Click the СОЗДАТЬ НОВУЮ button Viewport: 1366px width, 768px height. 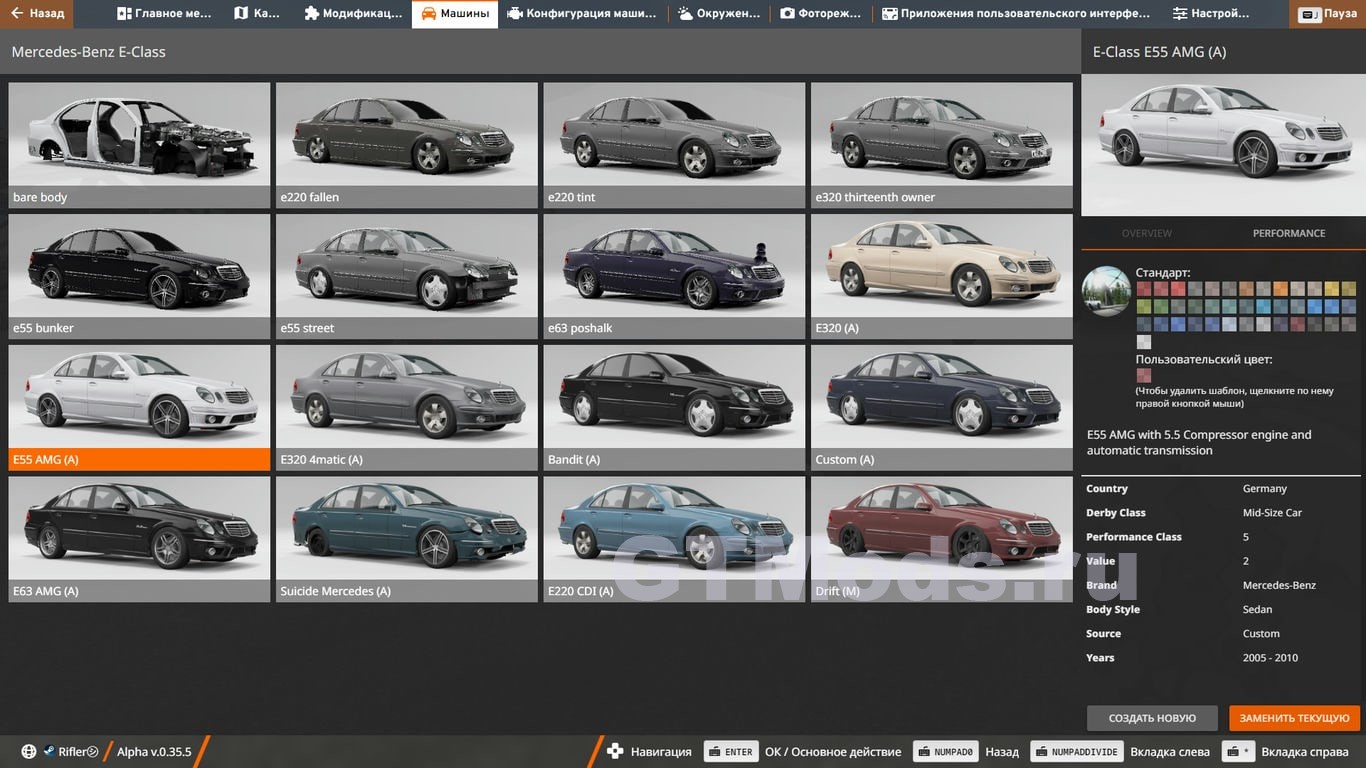1152,718
